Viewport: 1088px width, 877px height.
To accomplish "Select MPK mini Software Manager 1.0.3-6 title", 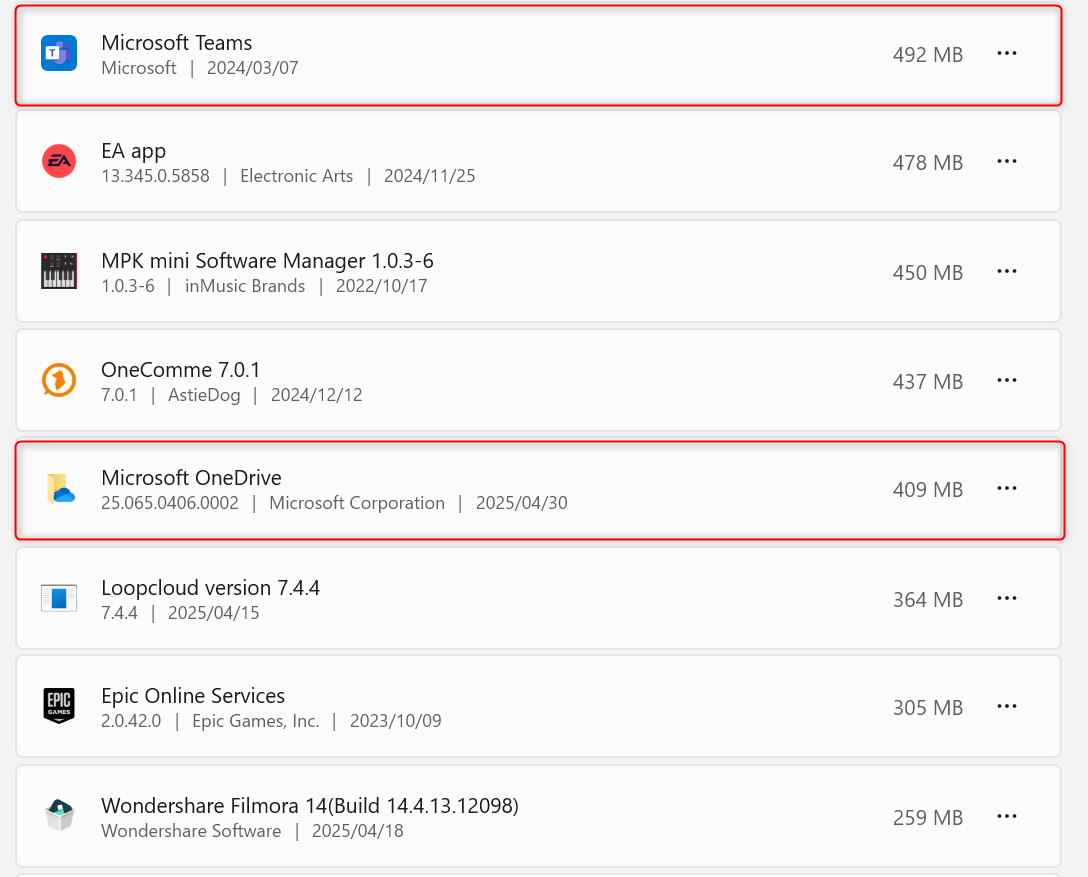I will click(267, 261).
